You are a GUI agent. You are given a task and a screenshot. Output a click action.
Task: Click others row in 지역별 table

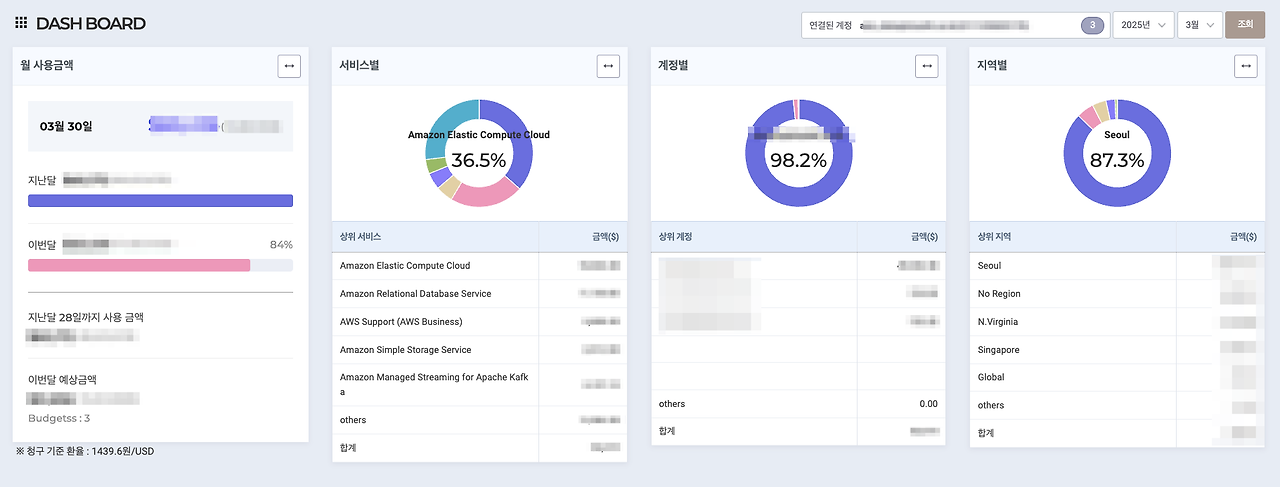(1117, 405)
